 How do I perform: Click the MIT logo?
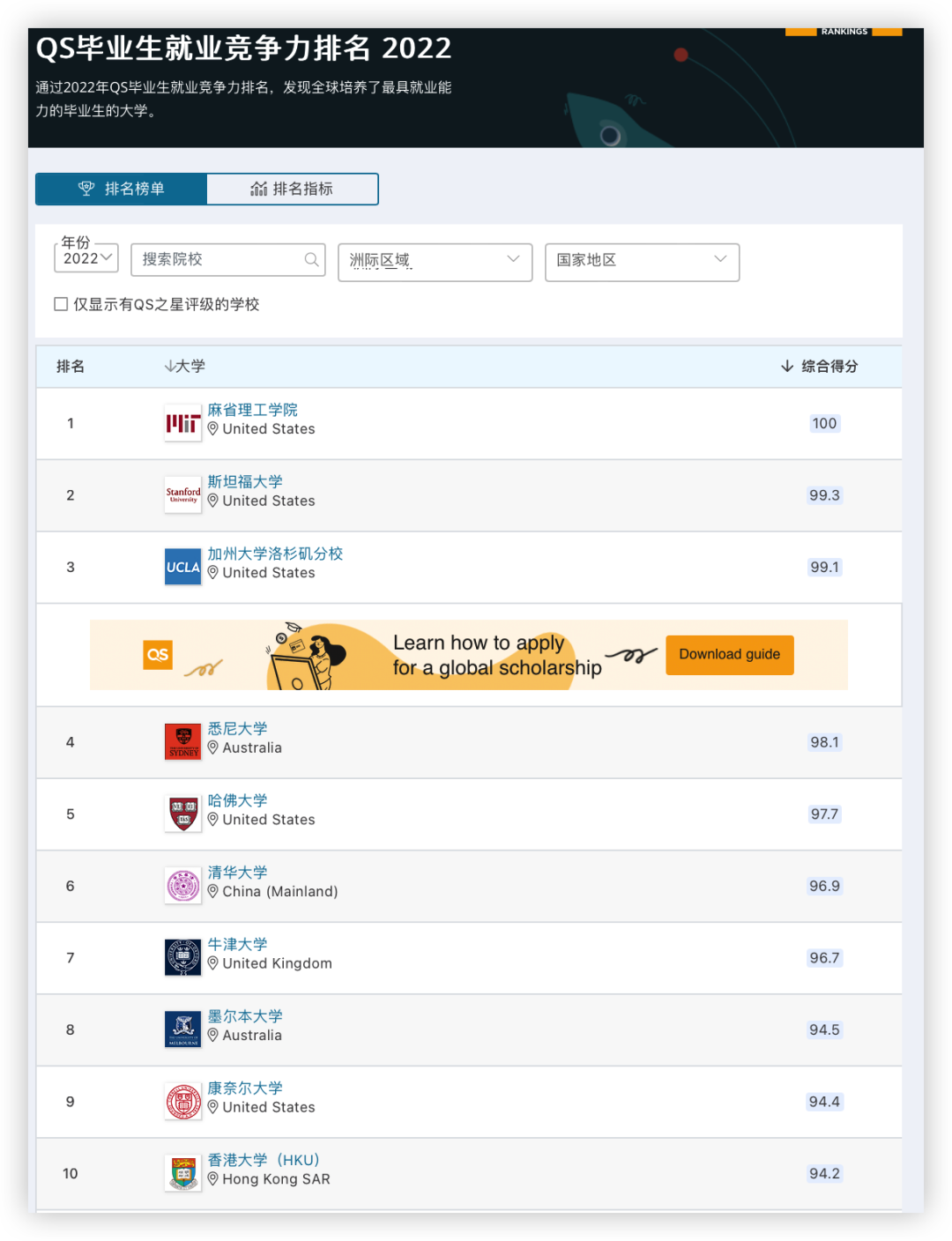point(182,422)
